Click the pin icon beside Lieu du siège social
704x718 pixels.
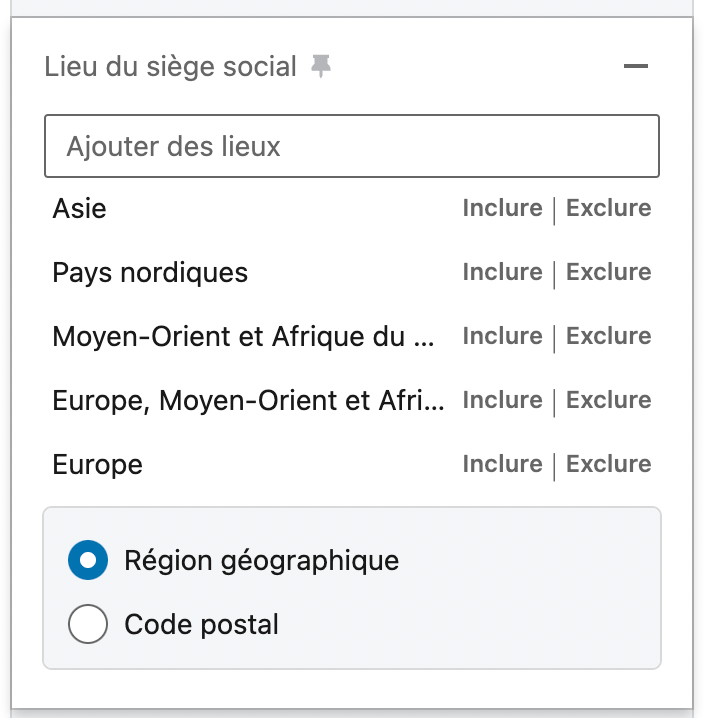pyautogui.click(x=320, y=67)
